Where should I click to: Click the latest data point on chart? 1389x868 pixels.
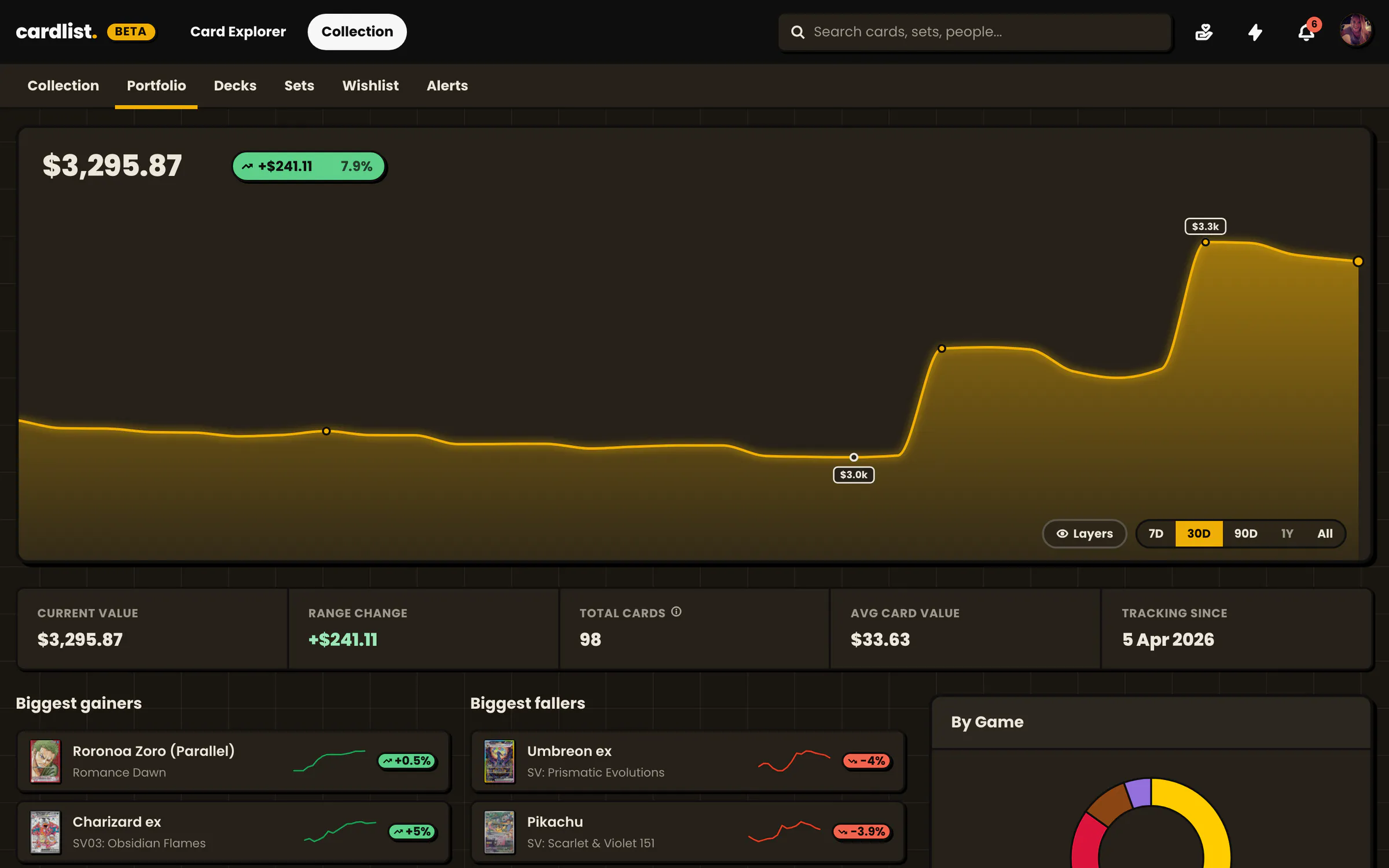(1358, 262)
